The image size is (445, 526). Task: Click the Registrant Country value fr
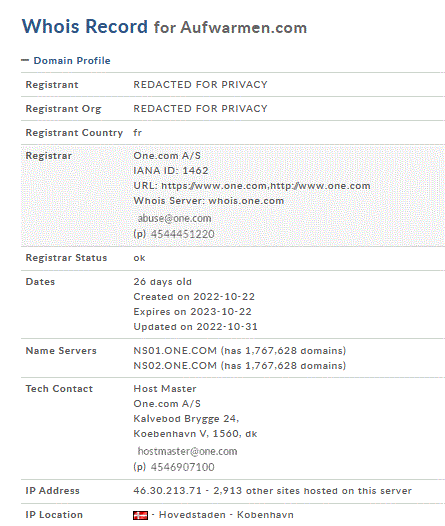pyautogui.click(x=137, y=133)
